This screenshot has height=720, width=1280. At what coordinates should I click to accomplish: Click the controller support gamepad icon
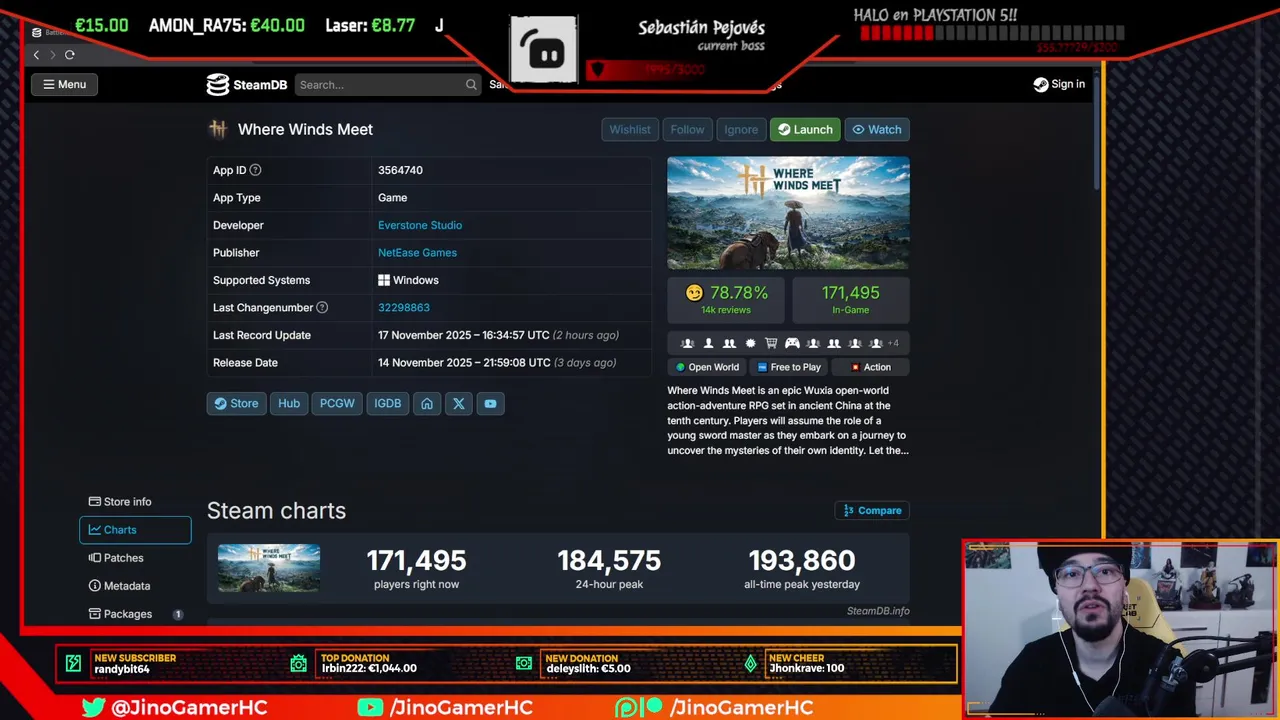[x=792, y=343]
